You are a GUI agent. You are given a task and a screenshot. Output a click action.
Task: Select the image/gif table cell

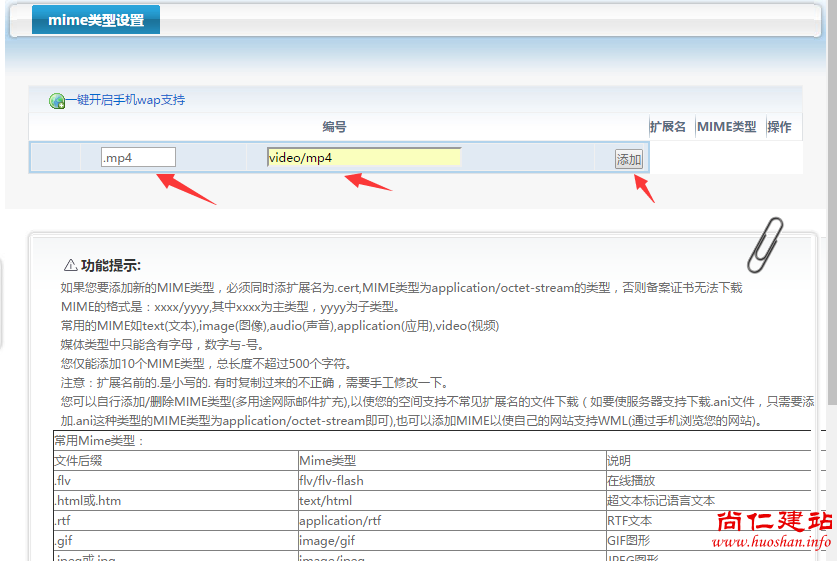pyautogui.click(x=325, y=541)
